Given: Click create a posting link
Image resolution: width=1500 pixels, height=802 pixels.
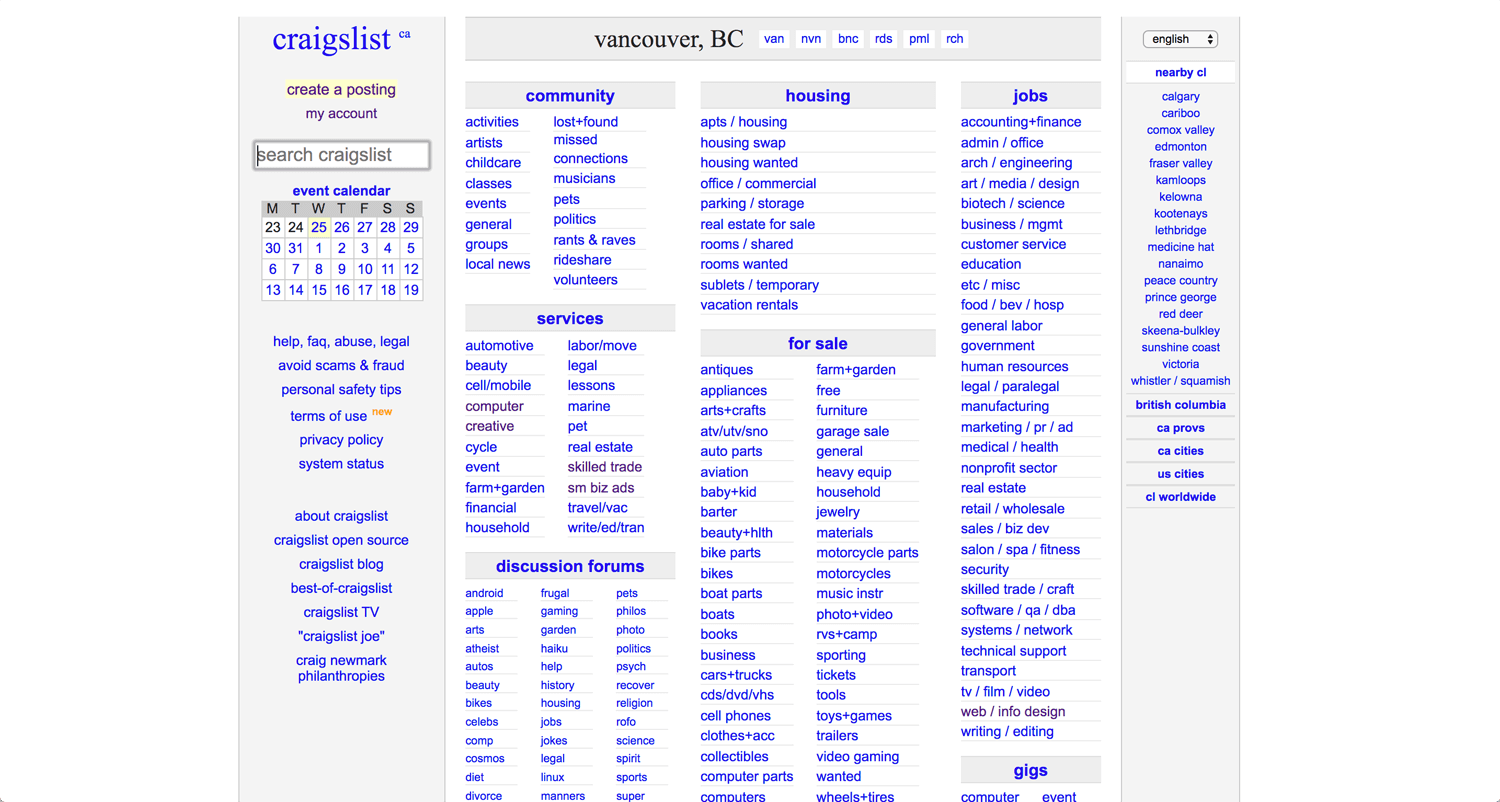Looking at the screenshot, I should (341, 89).
